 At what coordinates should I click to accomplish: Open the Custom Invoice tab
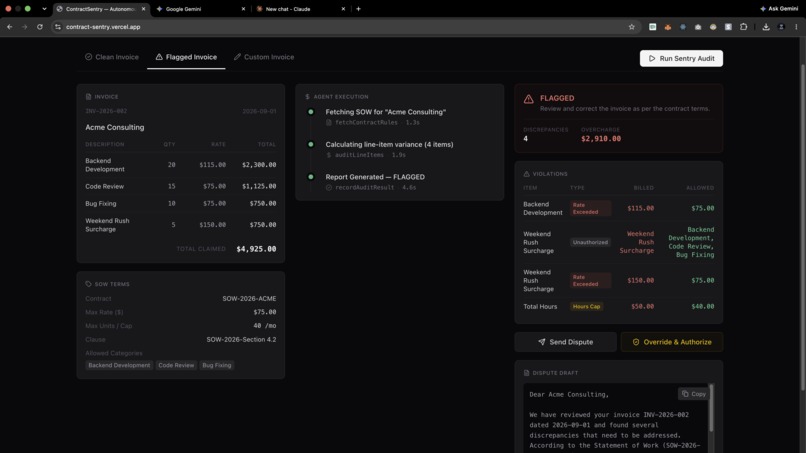pos(264,57)
